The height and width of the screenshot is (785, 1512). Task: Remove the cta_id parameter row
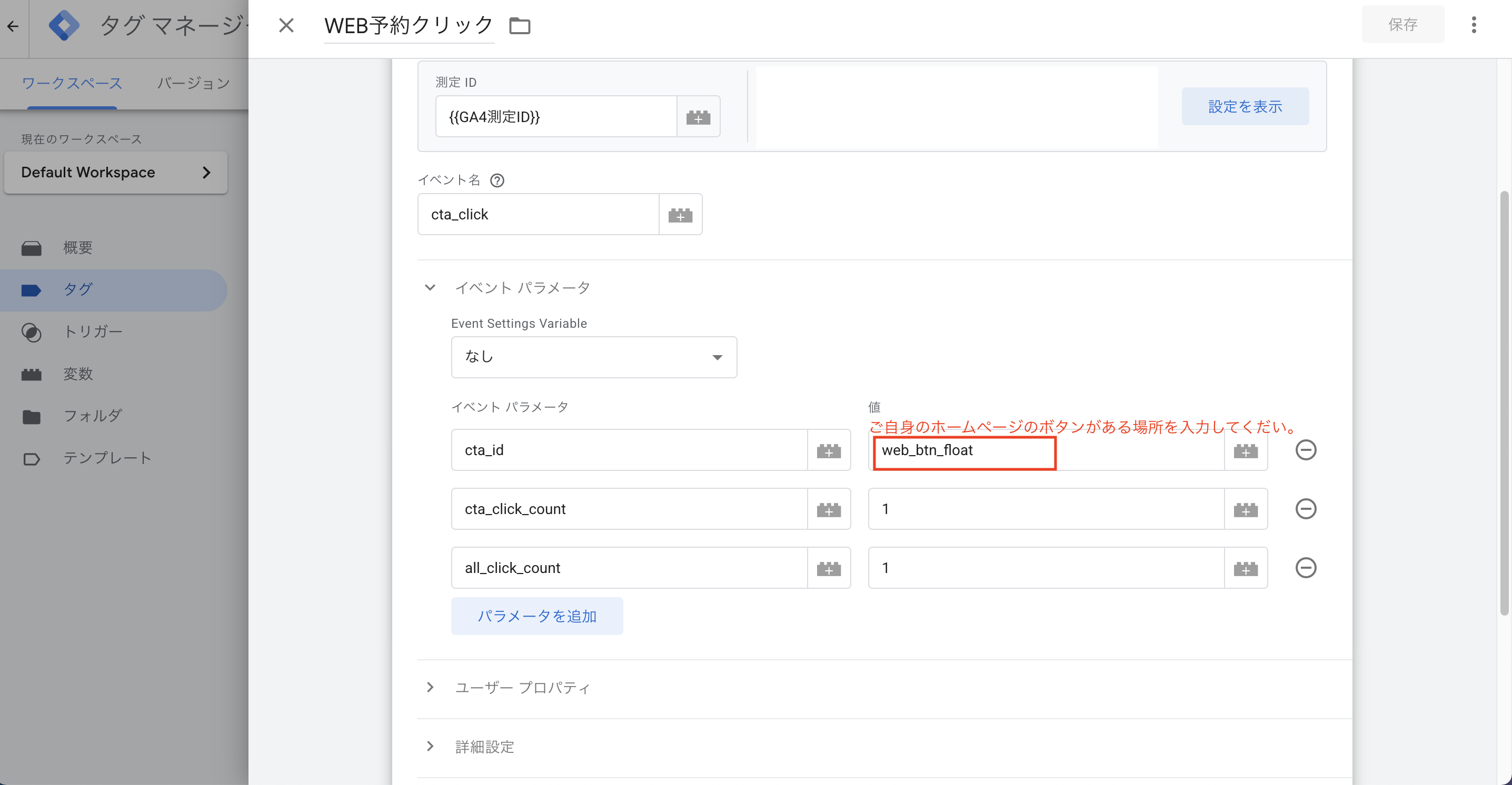1306,450
